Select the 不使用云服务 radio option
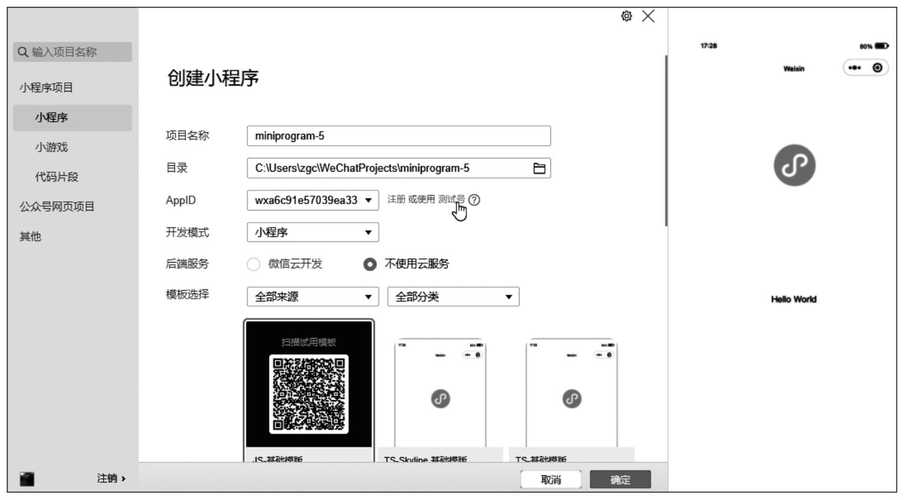The width and height of the screenshot is (904, 500). [370, 264]
